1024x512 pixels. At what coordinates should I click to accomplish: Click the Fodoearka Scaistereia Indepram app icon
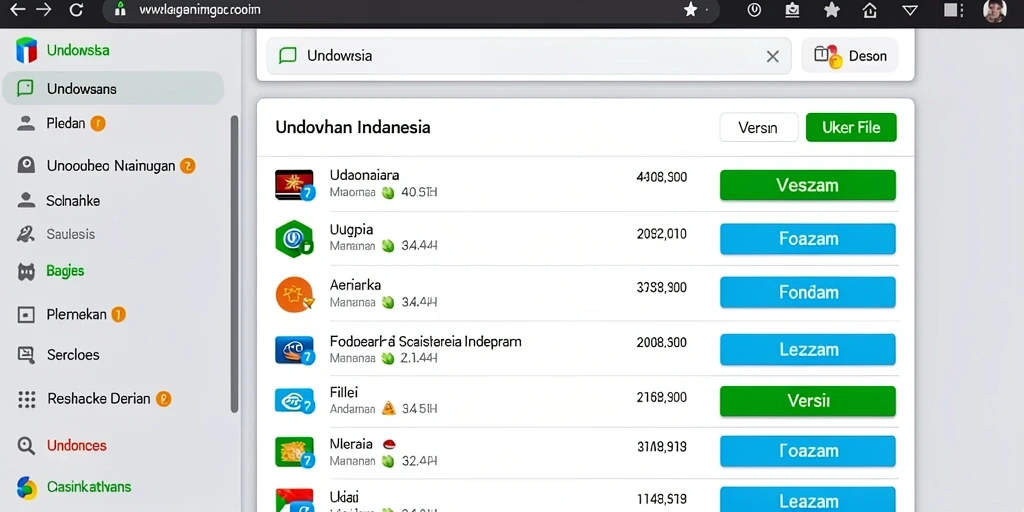[295, 350]
